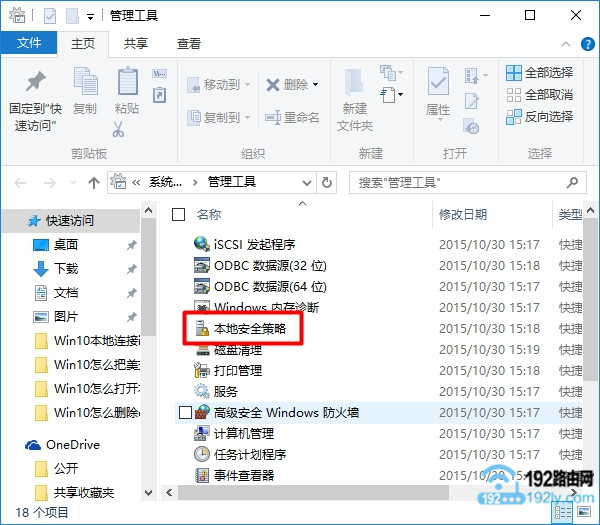Click the Refresh address bar icon

[x=327, y=183]
